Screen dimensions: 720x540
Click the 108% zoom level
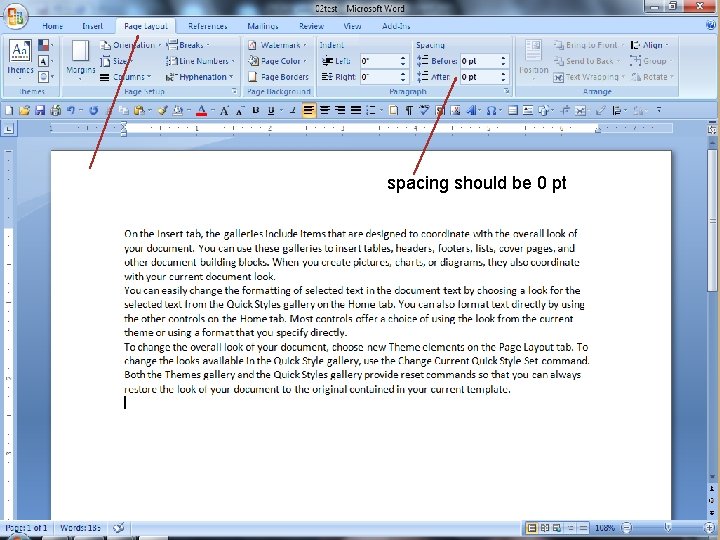(605, 528)
